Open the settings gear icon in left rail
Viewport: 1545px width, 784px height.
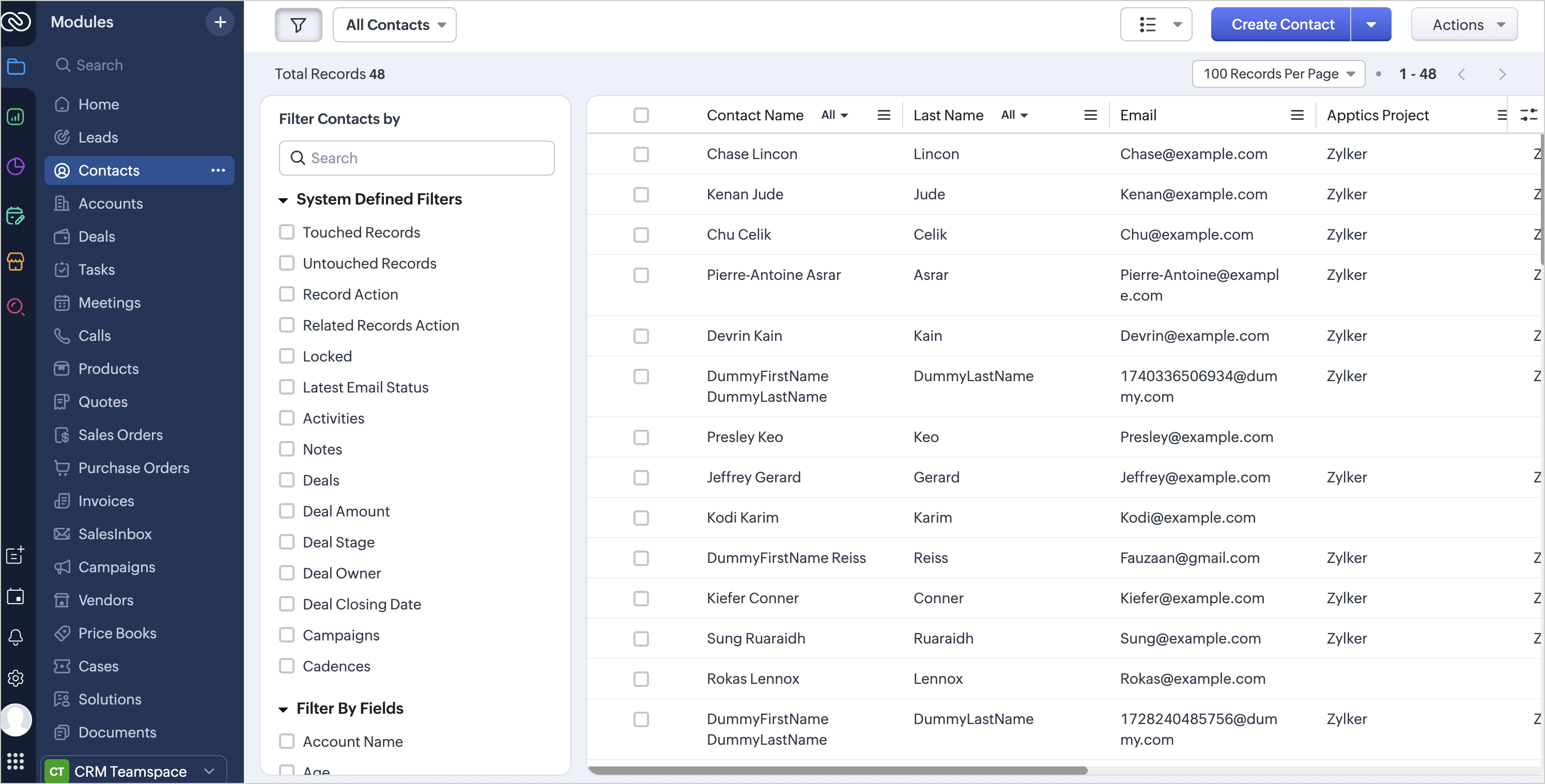[16, 678]
